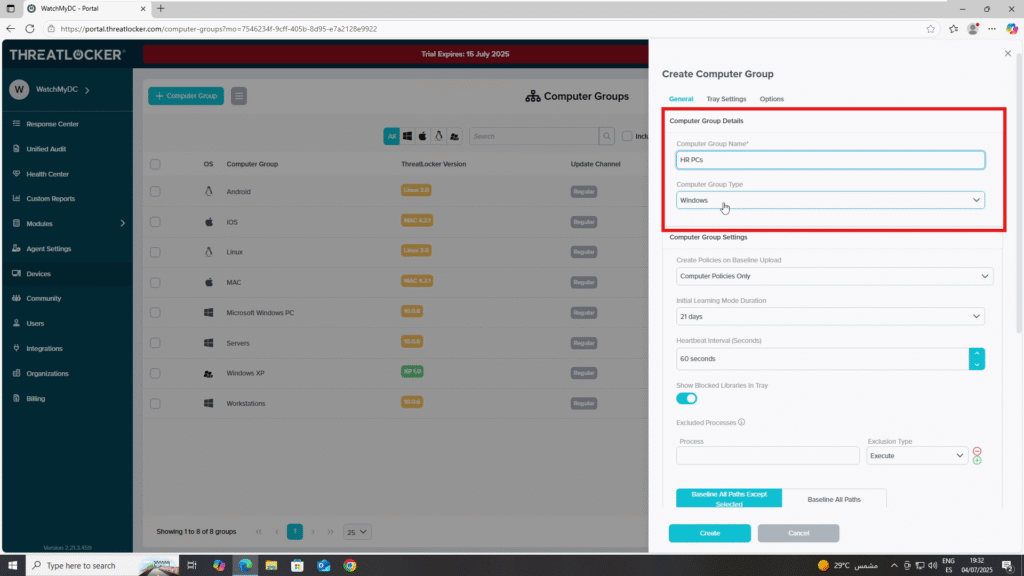Go to pagination page 1
The width and height of the screenshot is (1024, 576).
point(295,532)
